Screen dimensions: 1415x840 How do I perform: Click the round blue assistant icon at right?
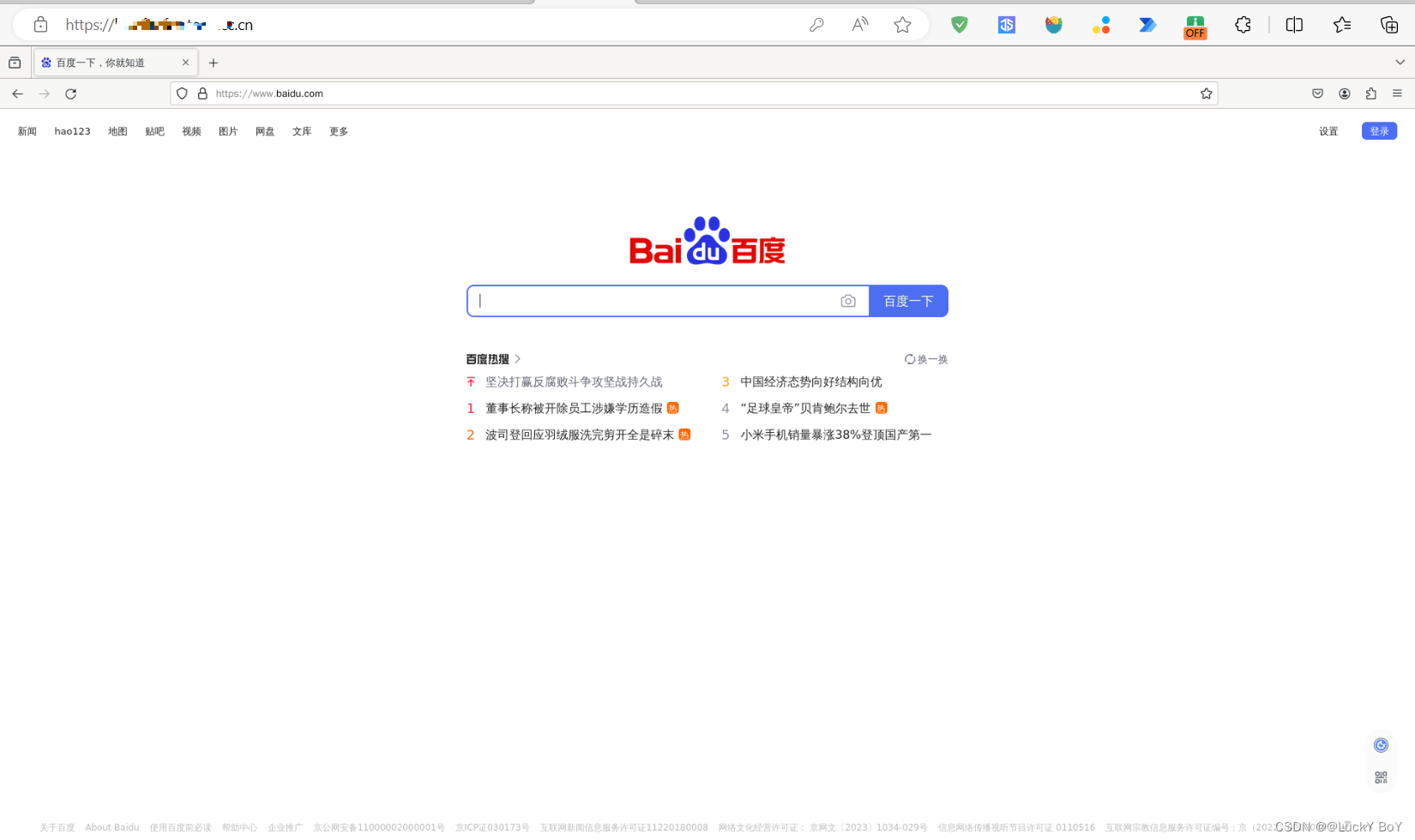point(1381,745)
